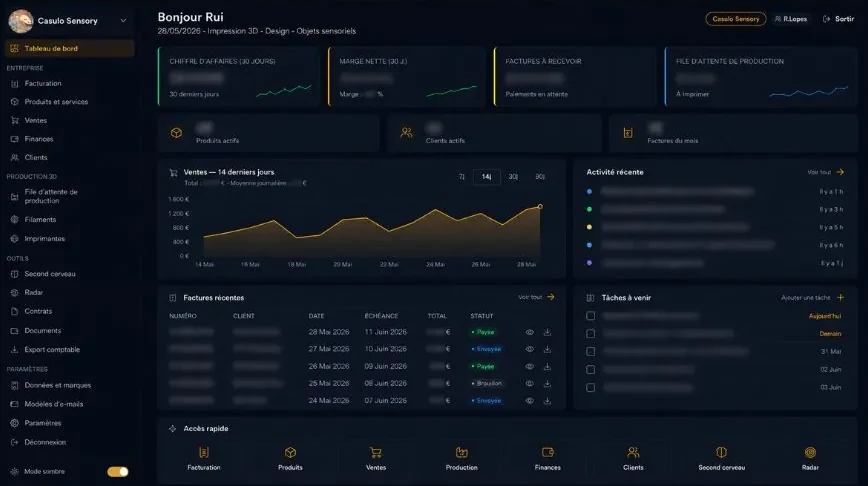This screenshot has width=868, height=486.
Task: Click the Factures récentes header icon
Action: [x=173, y=298]
